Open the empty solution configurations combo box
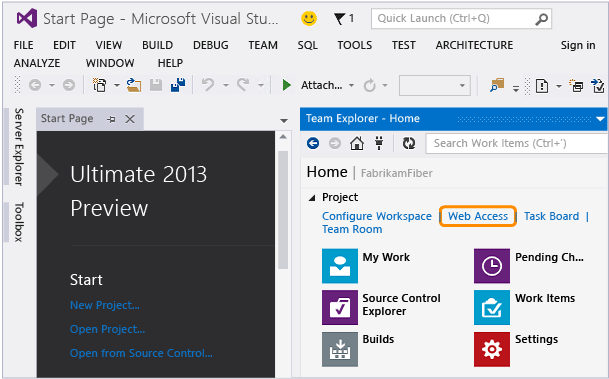The image size is (609, 379). point(435,85)
